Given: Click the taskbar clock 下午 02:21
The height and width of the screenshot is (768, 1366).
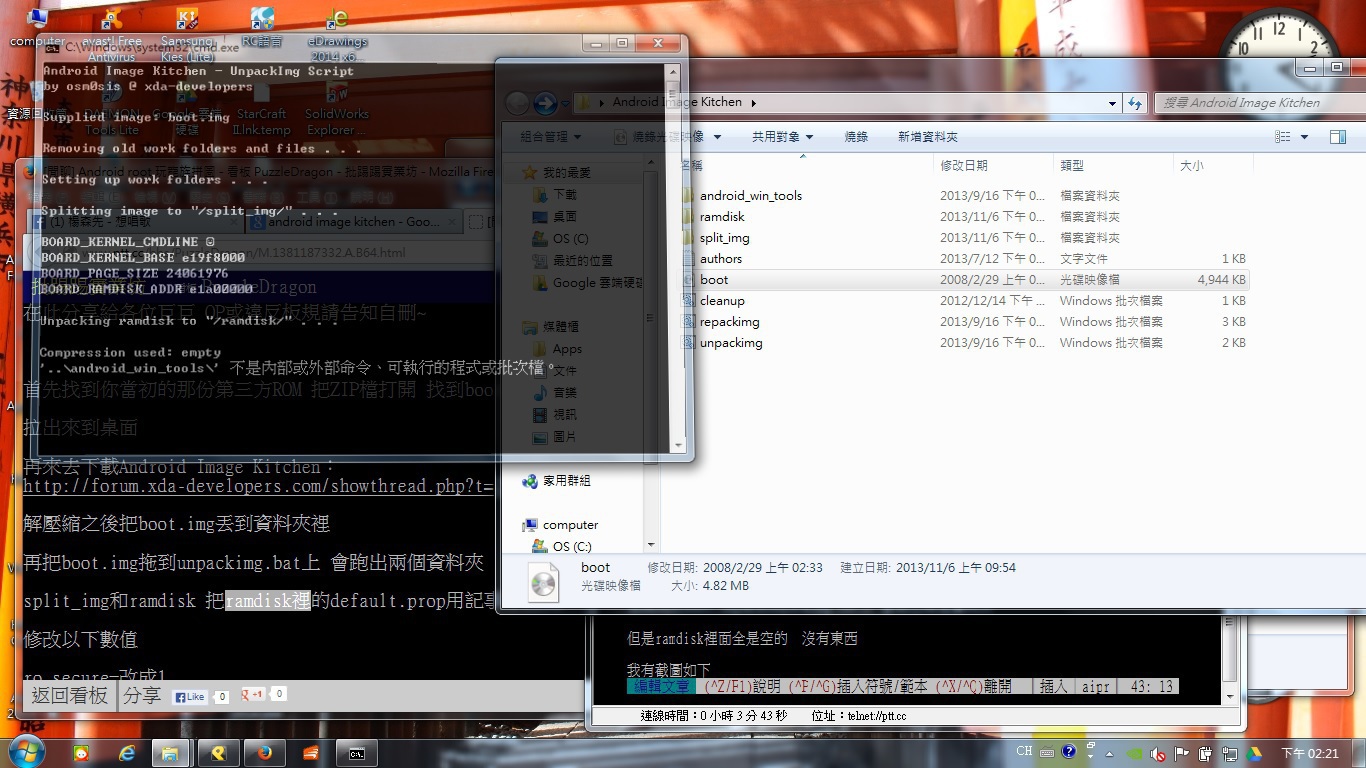Looking at the screenshot, I should coord(1310,753).
